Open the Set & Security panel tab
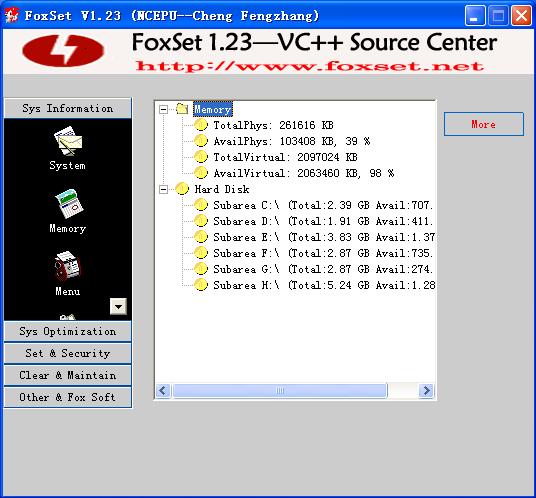Image resolution: width=536 pixels, height=498 pixels. pos(68,353)
